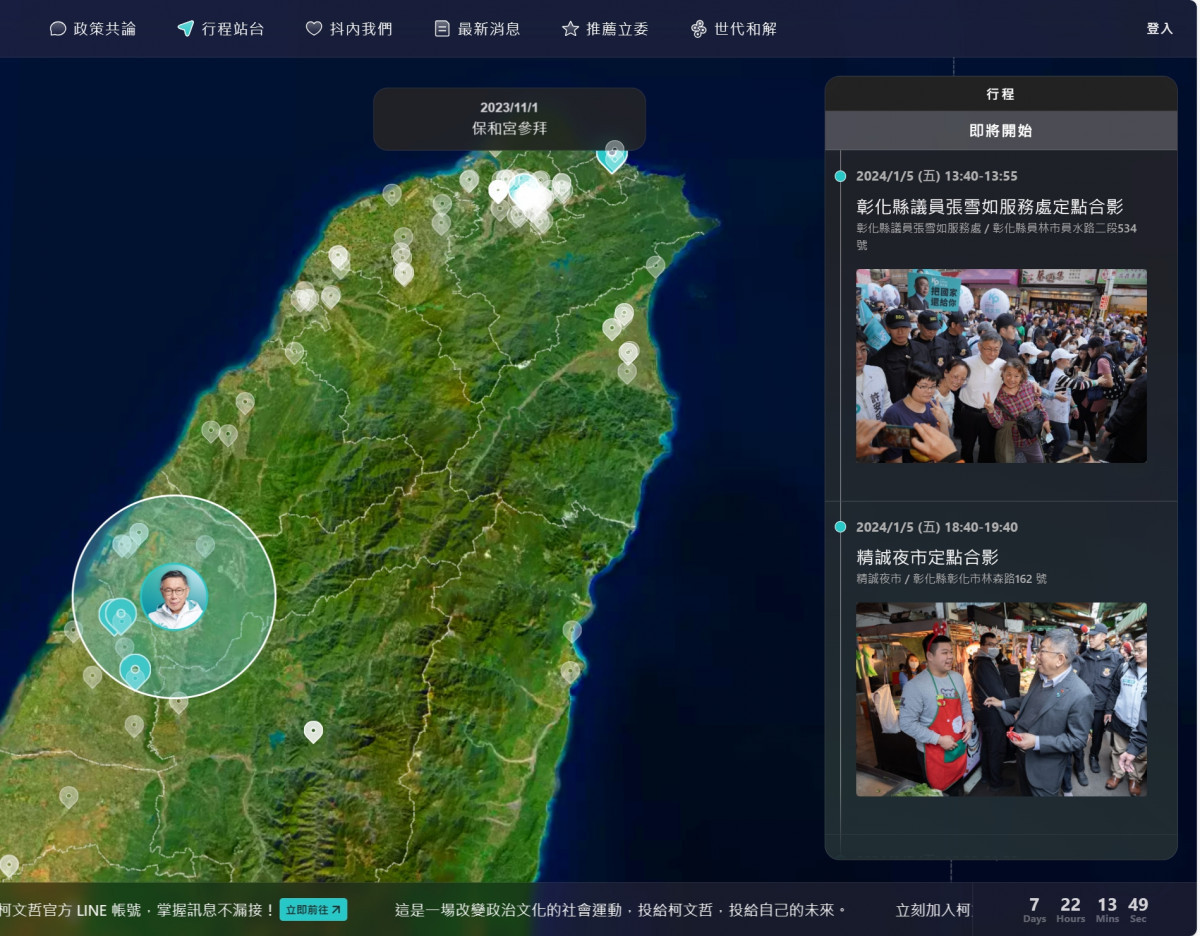Click the paper plane icon beside 行程站台
The width and height of the screenshot is (1200, 936).
click(186, 29)
